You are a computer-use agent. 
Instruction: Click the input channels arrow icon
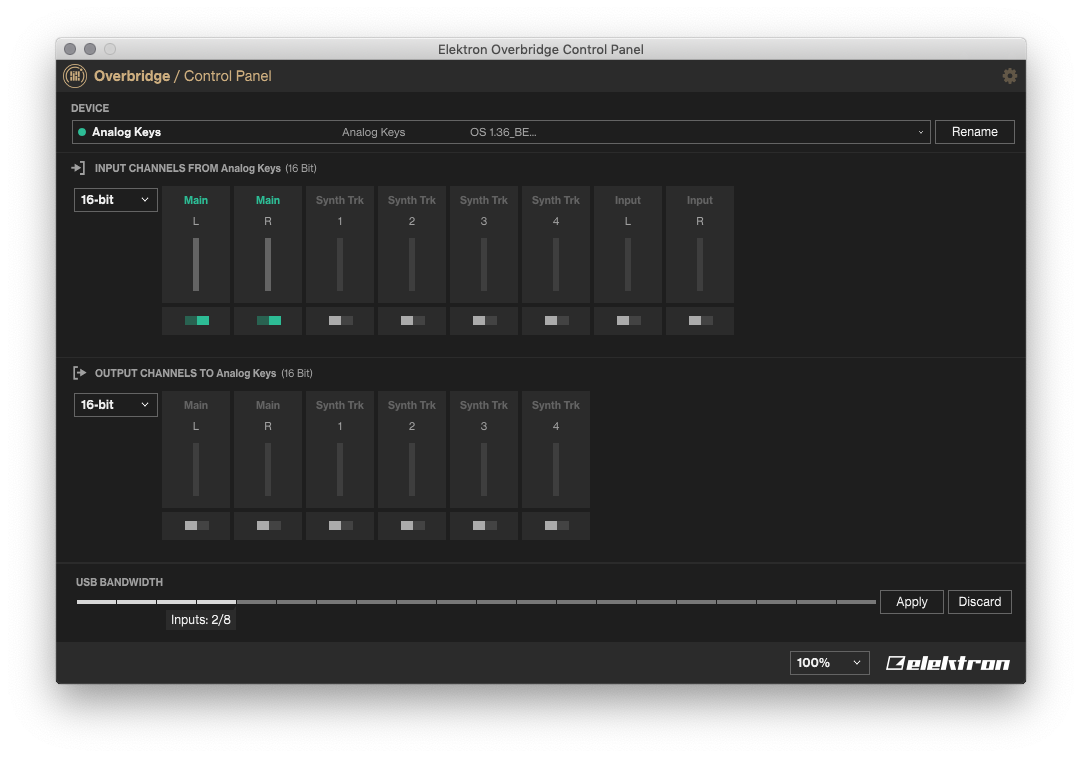tap(78, 168)
